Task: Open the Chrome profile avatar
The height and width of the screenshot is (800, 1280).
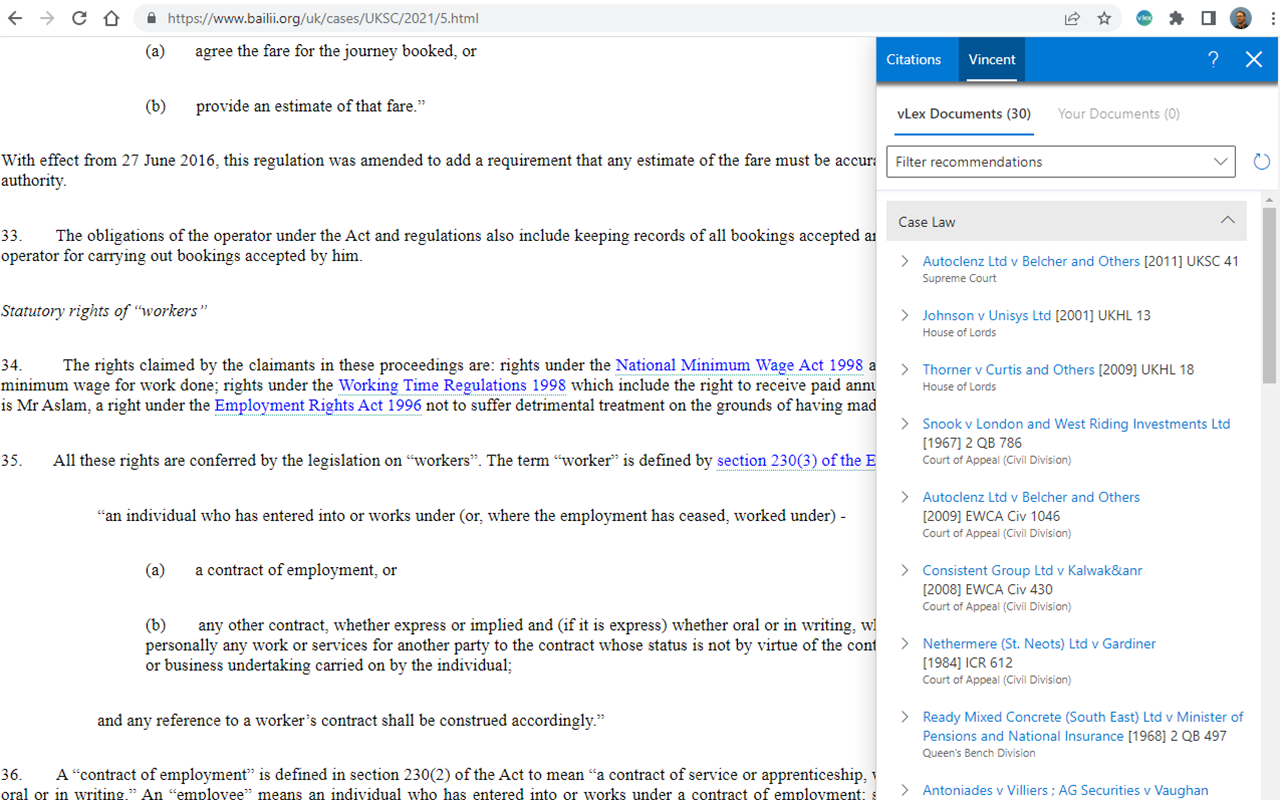Action: point(1240,18)
